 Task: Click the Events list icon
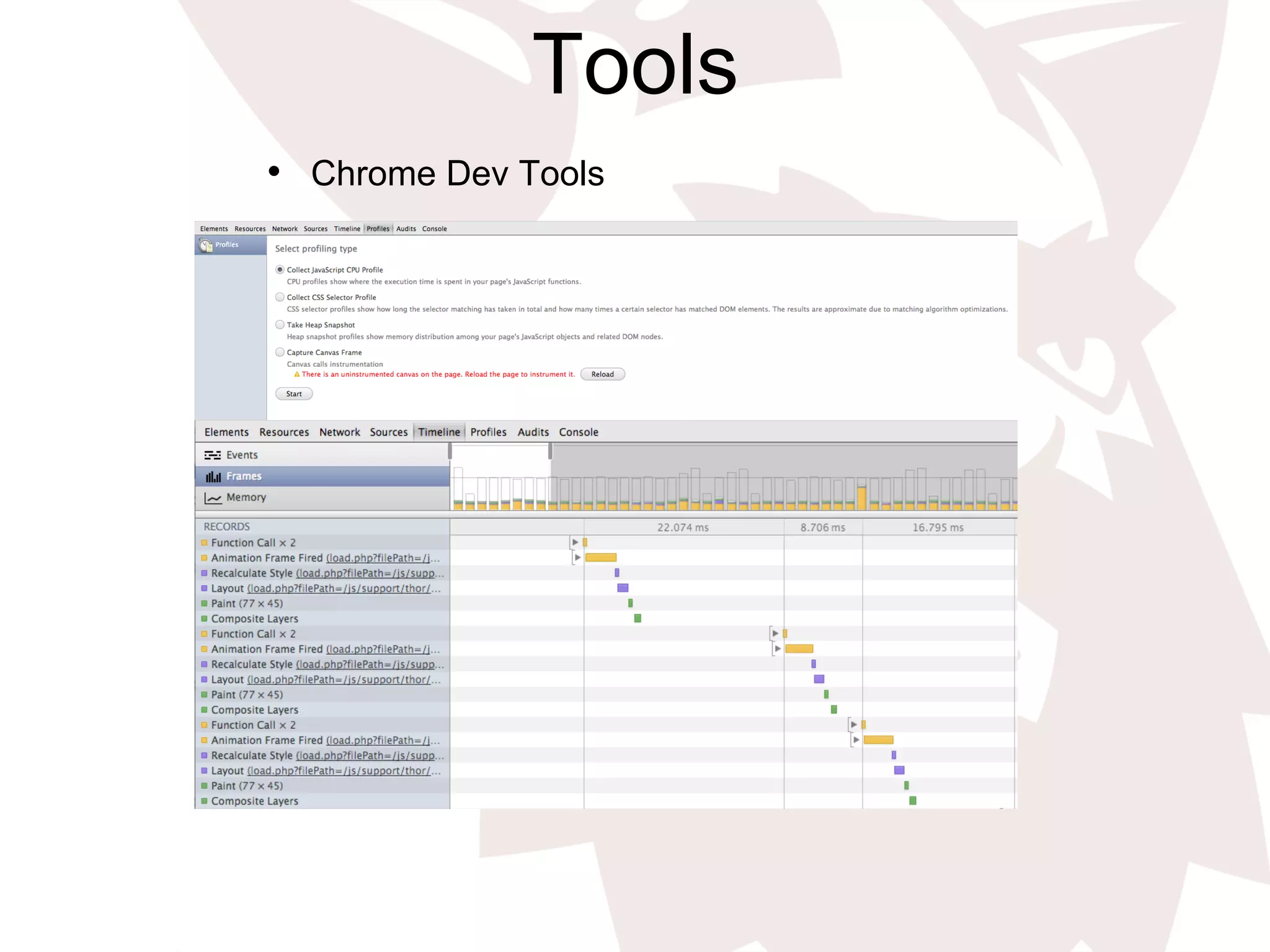(x=213, y=455)
